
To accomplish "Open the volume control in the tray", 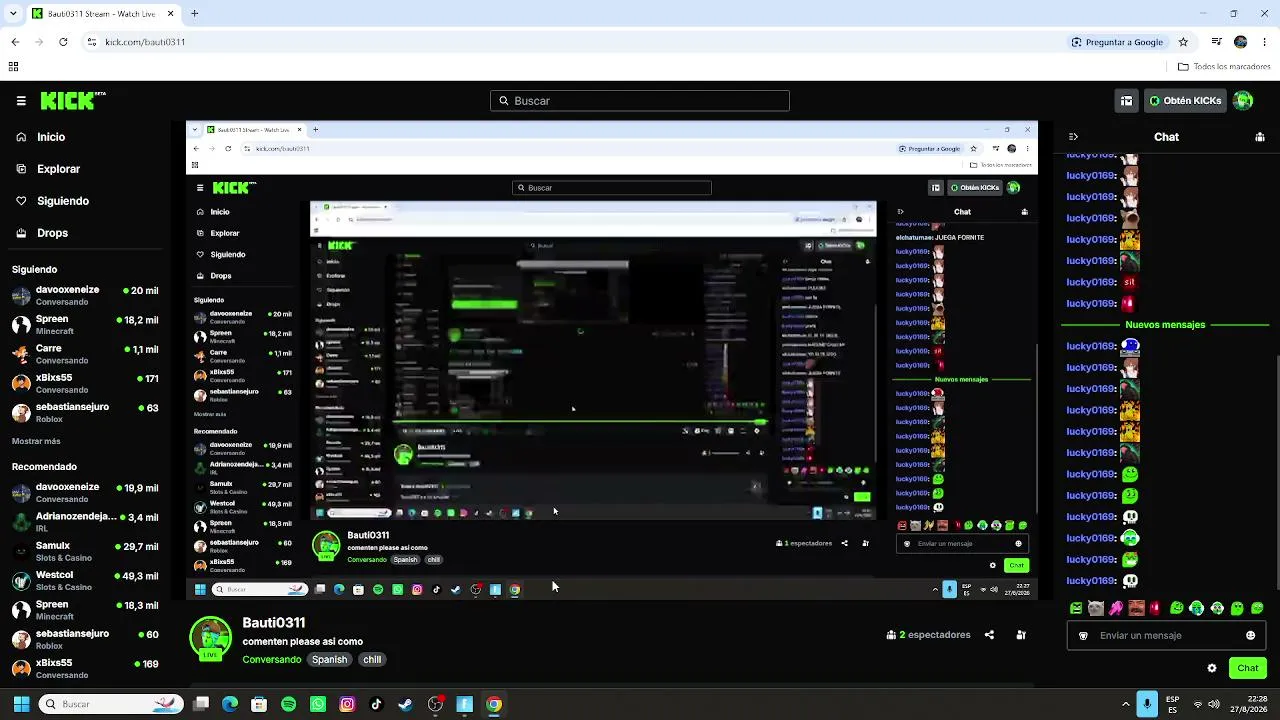I will coord(1213,704).
